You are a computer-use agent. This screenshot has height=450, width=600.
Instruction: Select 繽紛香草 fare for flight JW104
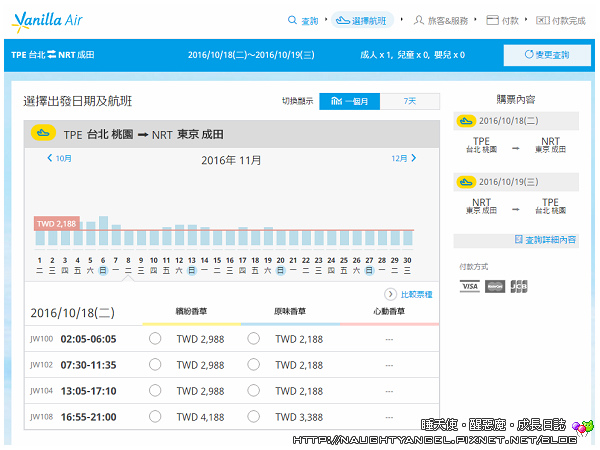click(x=155, y=391)
